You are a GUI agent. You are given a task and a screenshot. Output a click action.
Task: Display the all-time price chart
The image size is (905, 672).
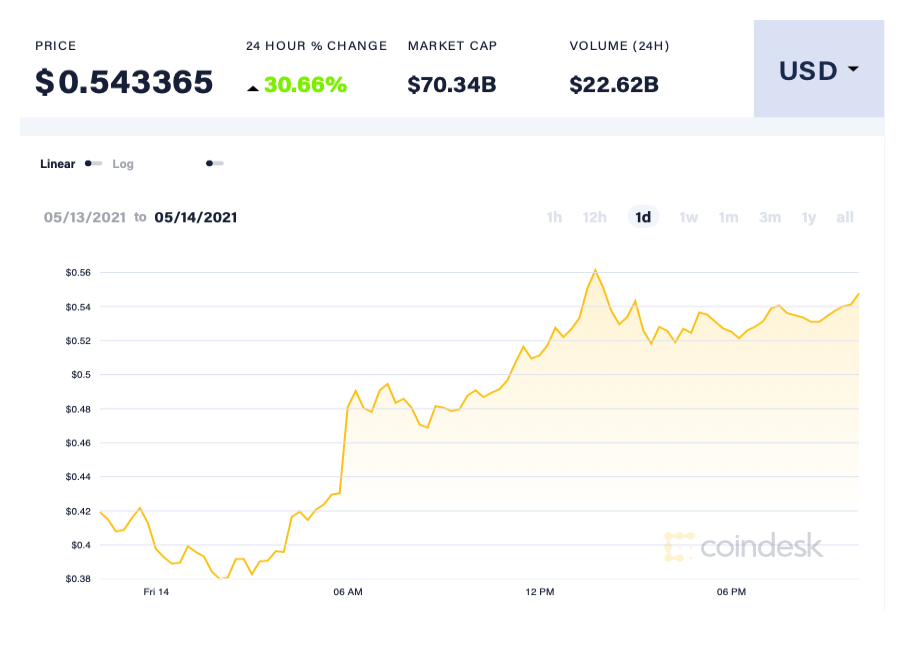coord(844,217)
